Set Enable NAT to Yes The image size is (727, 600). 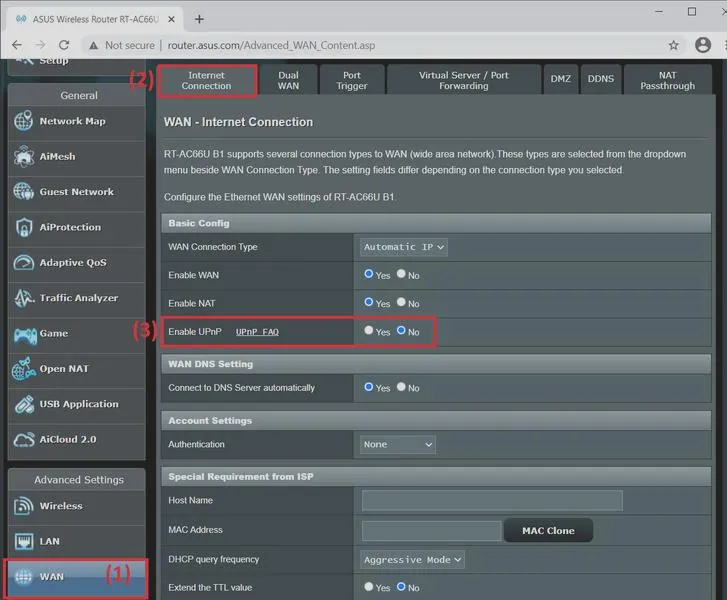tap(369, 302)
